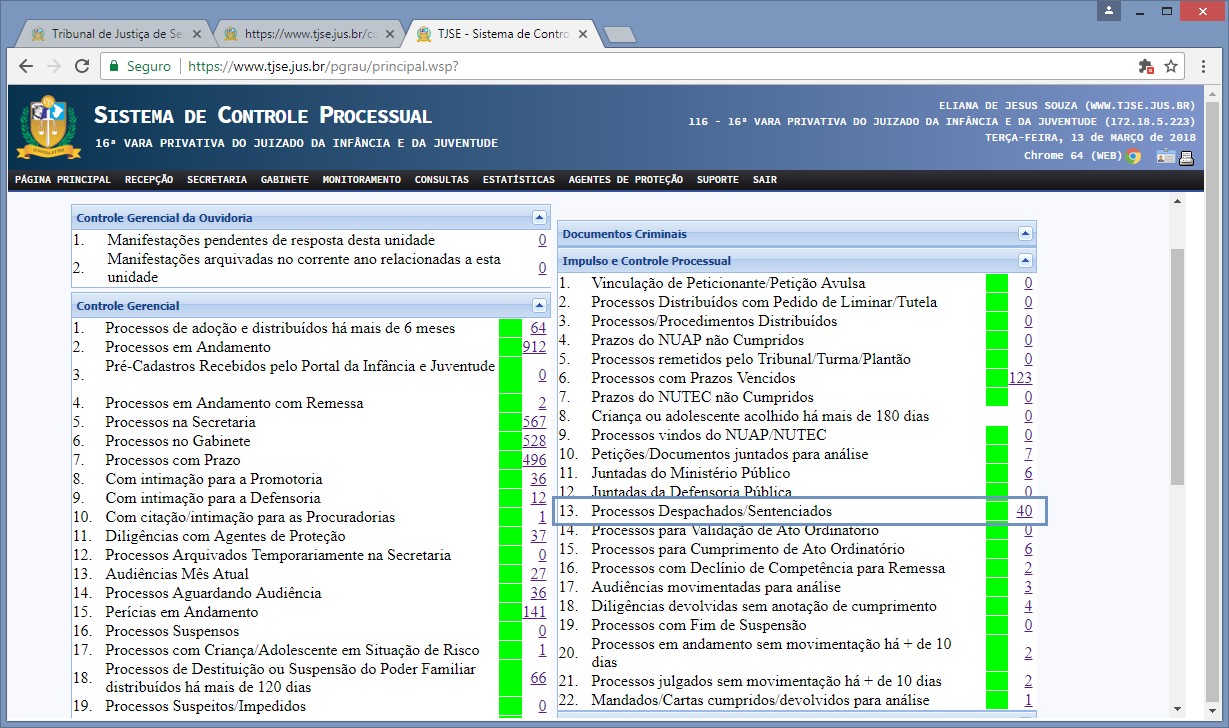Click the user ID card icon in the header
This screenshot has width=1229, height=728.
(x=1166, y=156)
